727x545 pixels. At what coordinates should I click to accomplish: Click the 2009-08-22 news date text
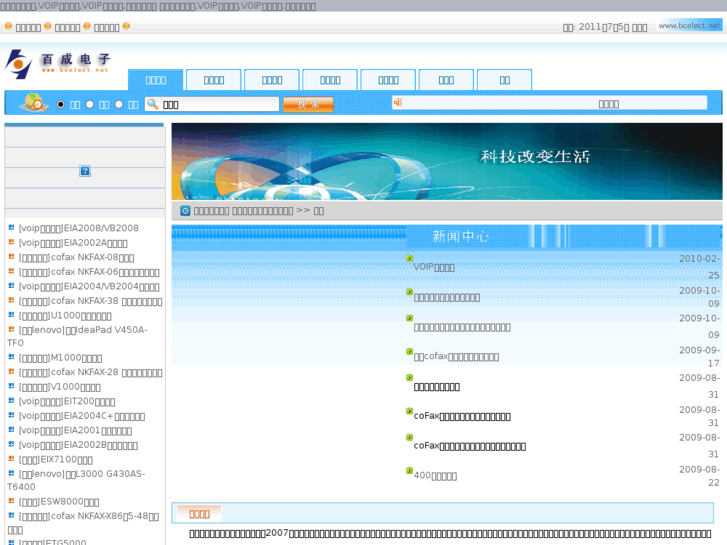tap(699, 475)
